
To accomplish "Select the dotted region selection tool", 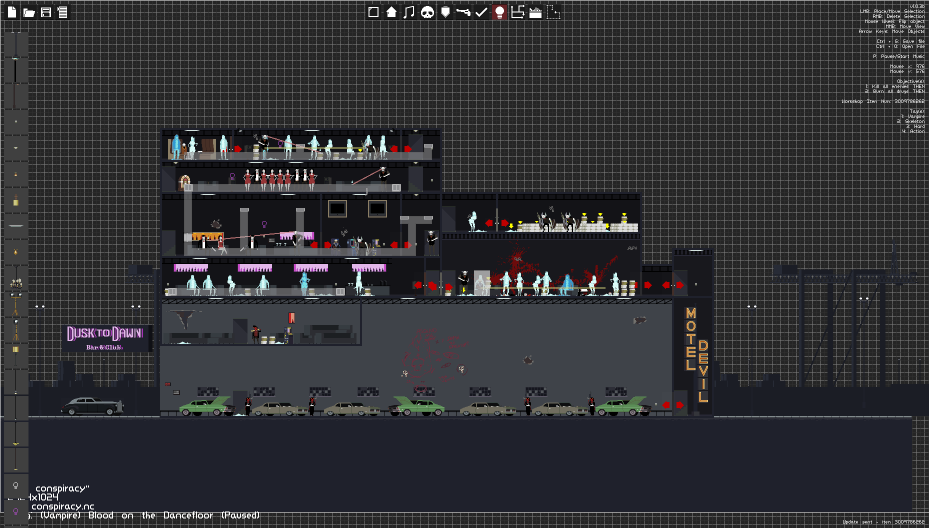I will (x=553, y=12).
